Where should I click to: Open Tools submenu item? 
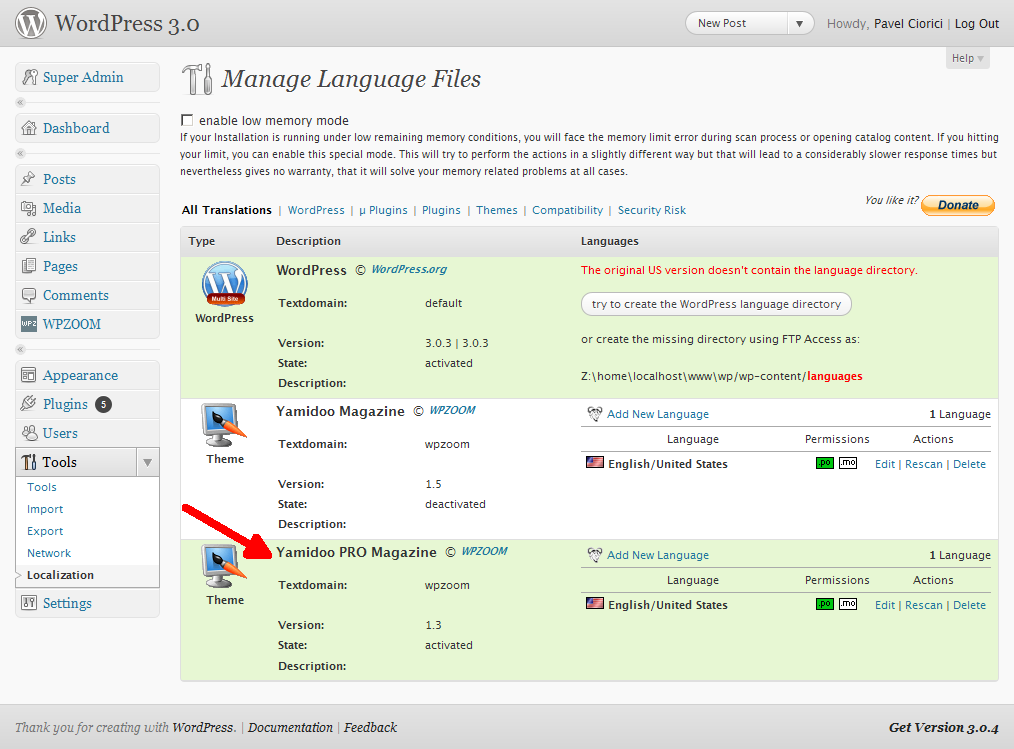pos(41,487)
